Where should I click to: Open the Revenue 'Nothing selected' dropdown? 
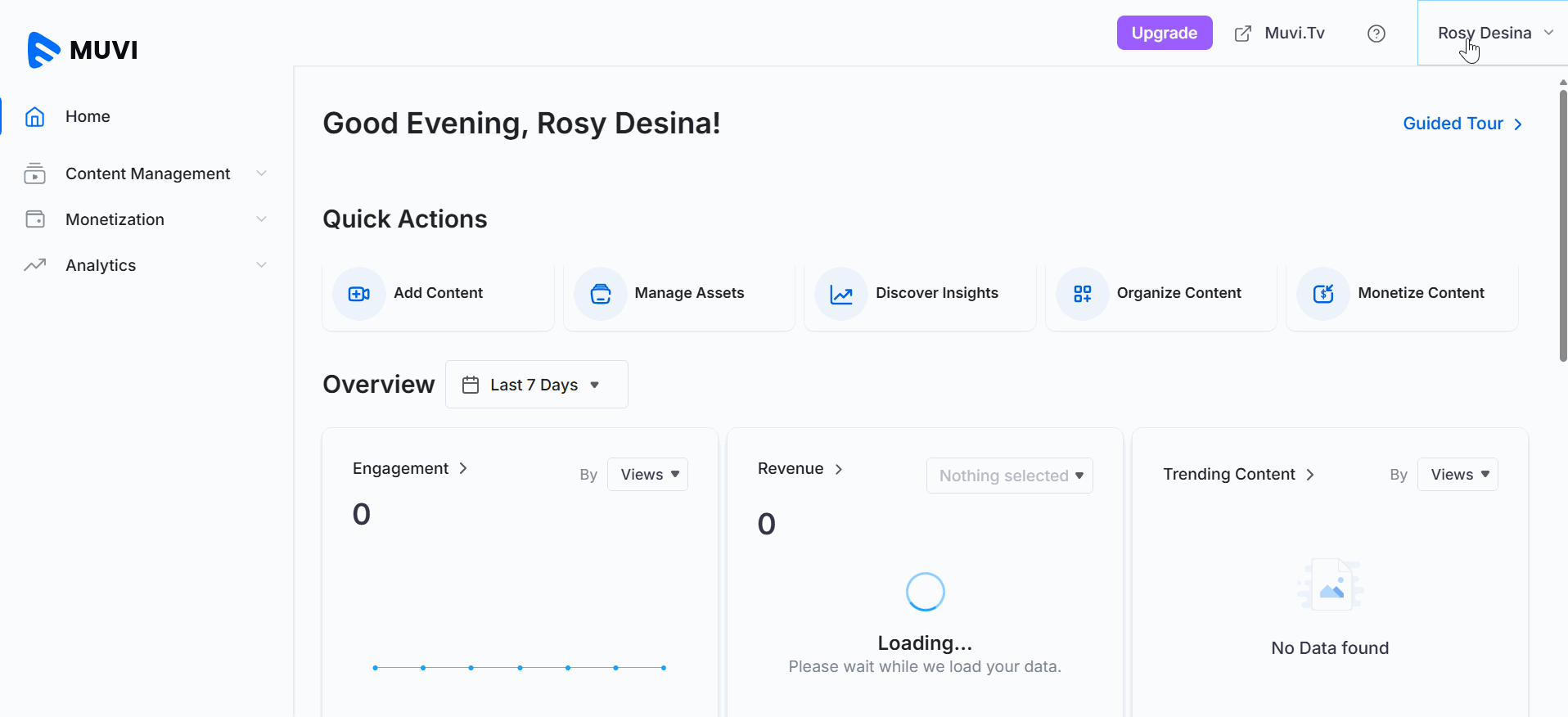1009,476
